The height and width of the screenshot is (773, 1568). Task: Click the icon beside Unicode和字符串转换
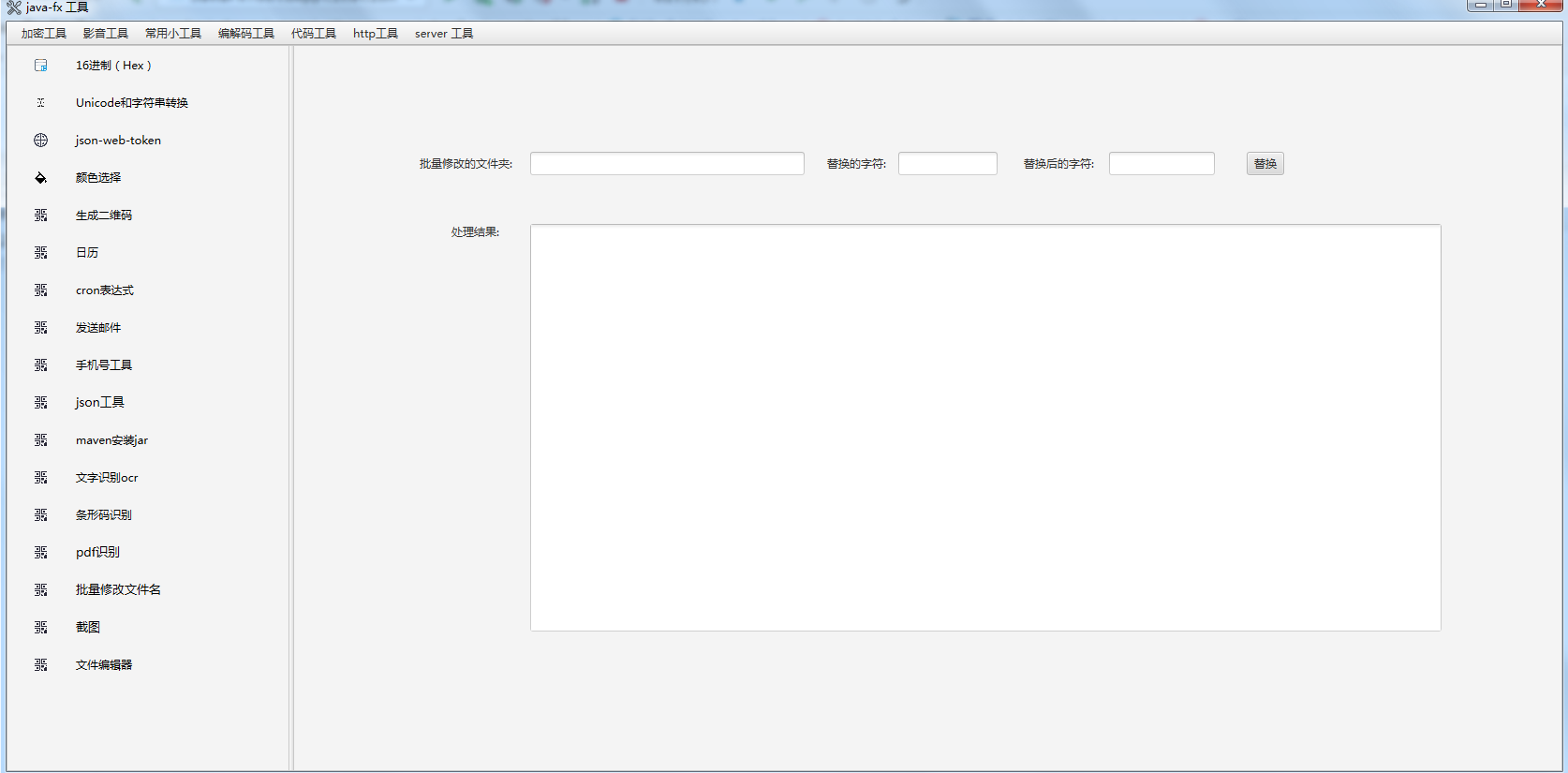point(40,103)
